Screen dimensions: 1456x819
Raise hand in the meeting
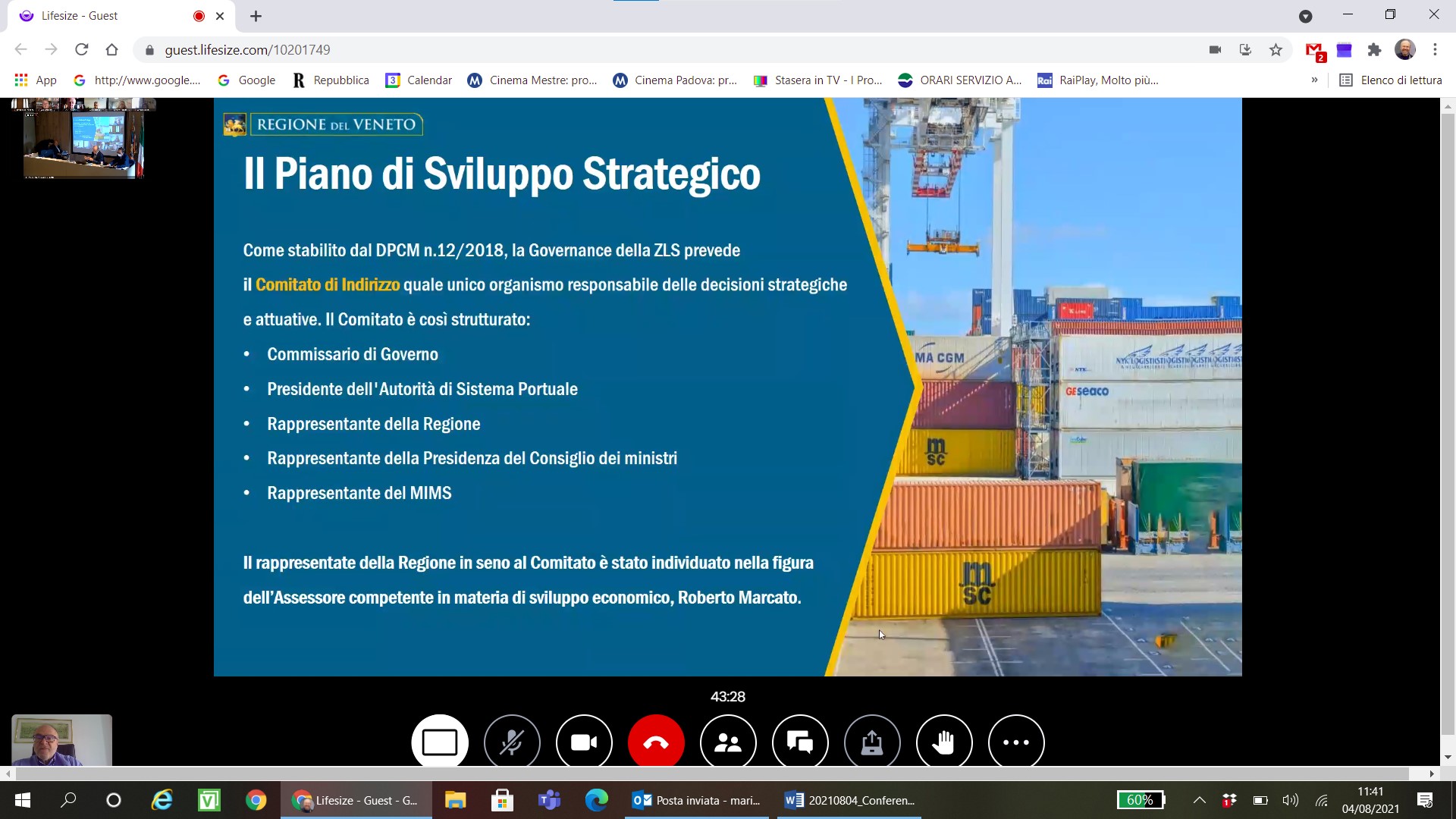[944, 742]
